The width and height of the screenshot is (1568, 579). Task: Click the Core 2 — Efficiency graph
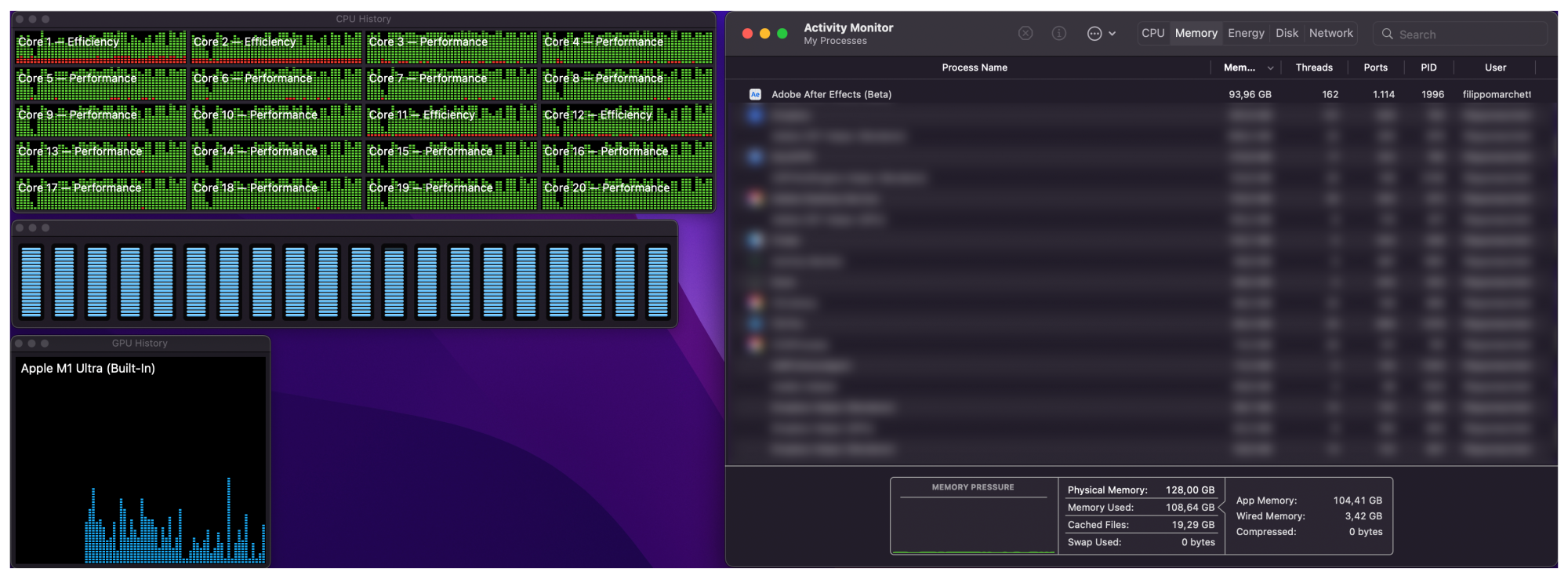pyautogui.click(x=277, y=47)
